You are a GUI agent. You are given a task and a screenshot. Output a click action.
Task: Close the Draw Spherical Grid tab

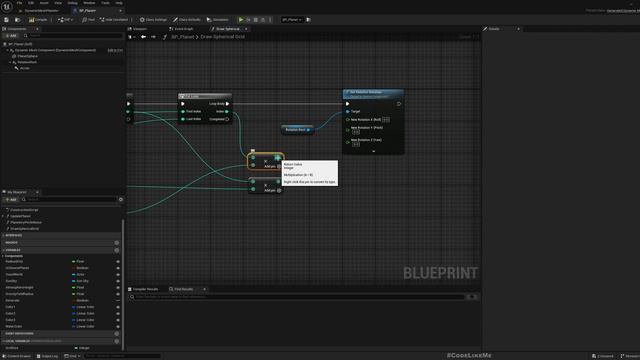pyautogui.click(x=246, y=29)
